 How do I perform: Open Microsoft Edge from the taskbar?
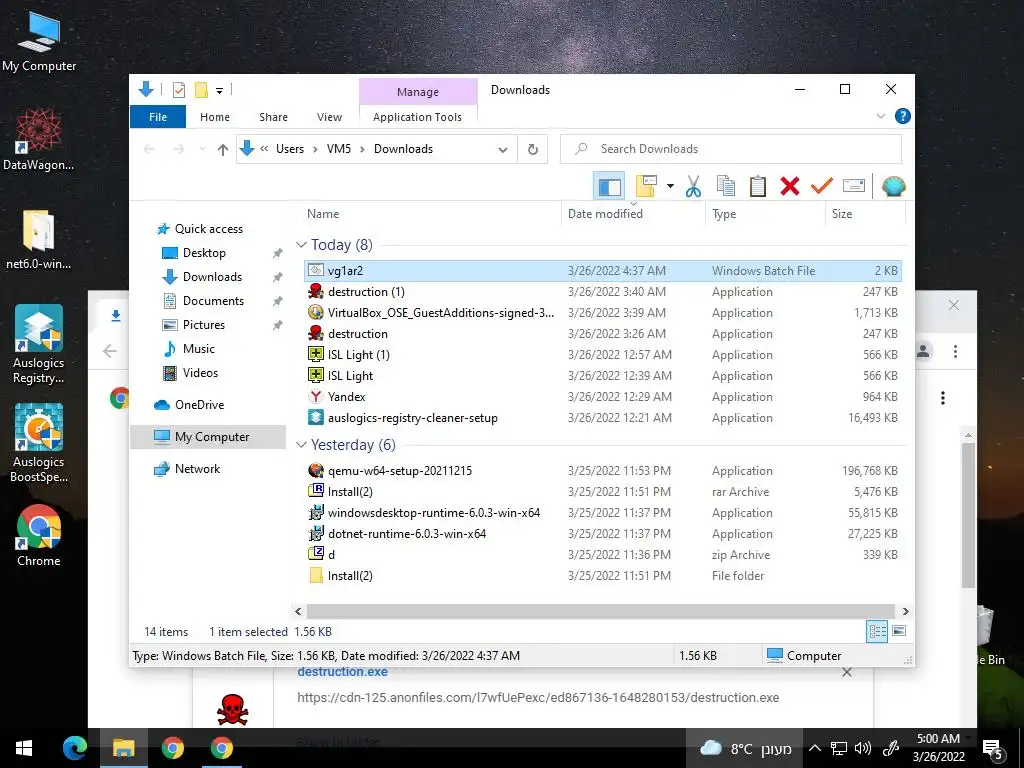74,748
